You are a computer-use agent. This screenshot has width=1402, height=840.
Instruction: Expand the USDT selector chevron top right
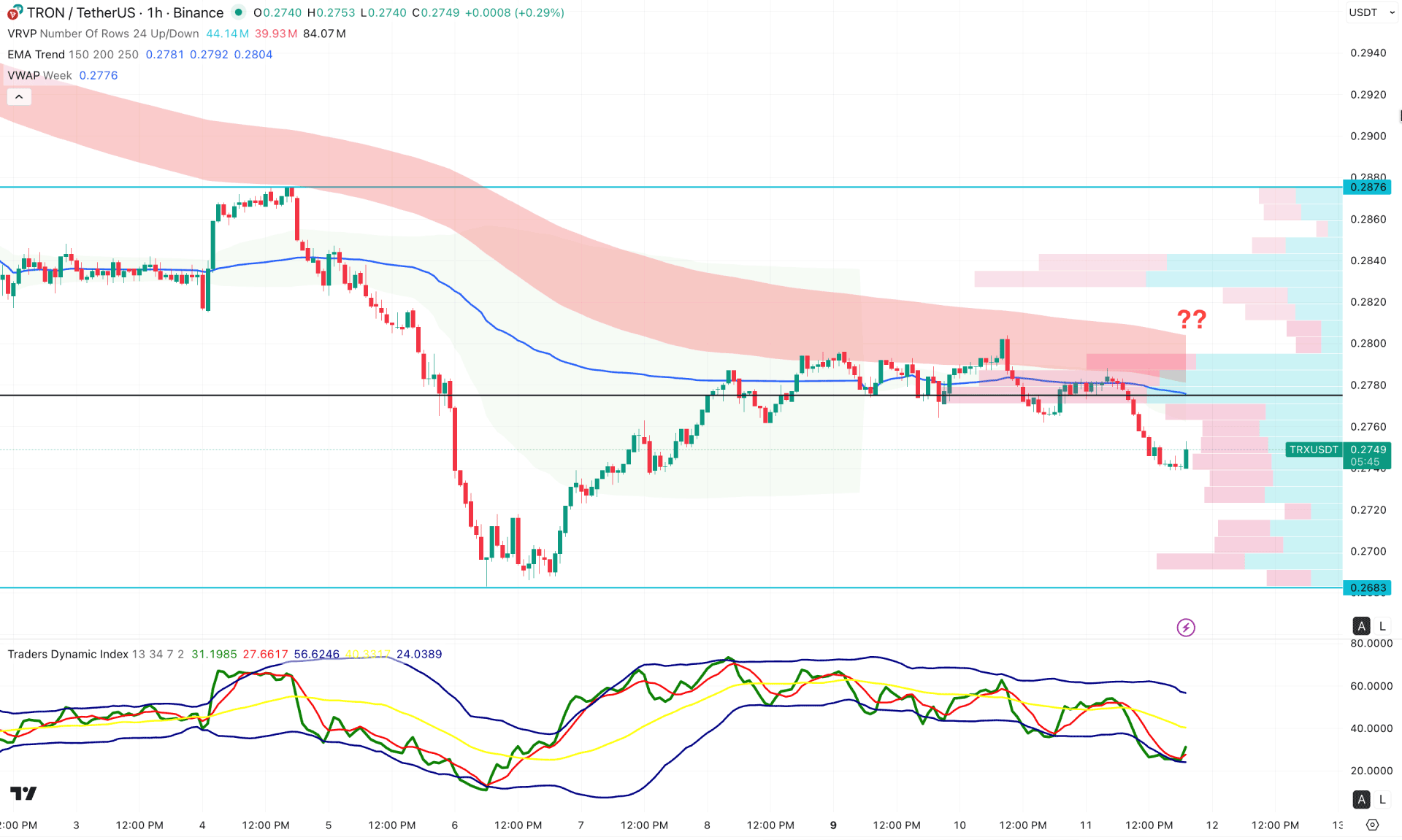click(1392, 12)
